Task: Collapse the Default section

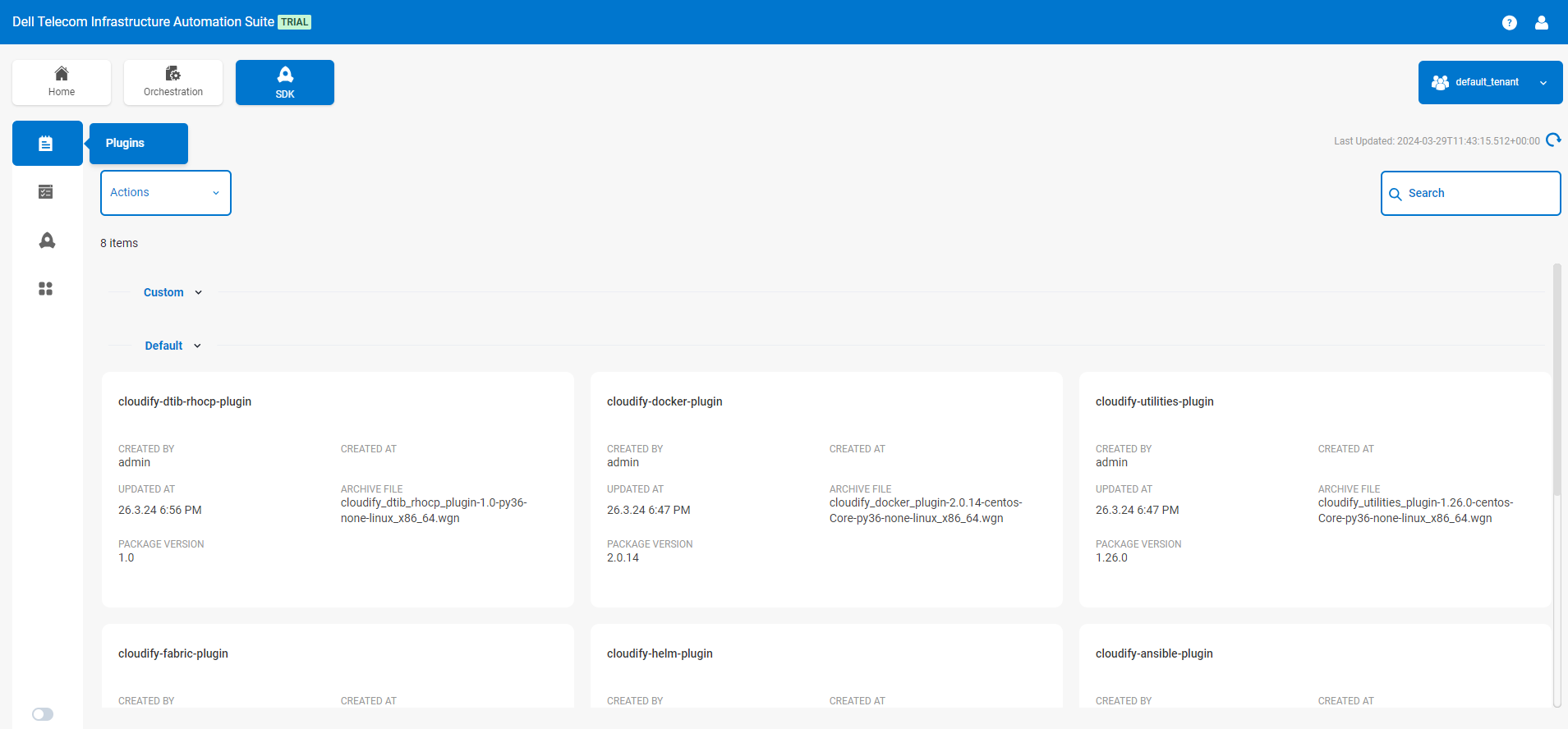Action: (172, 346)
